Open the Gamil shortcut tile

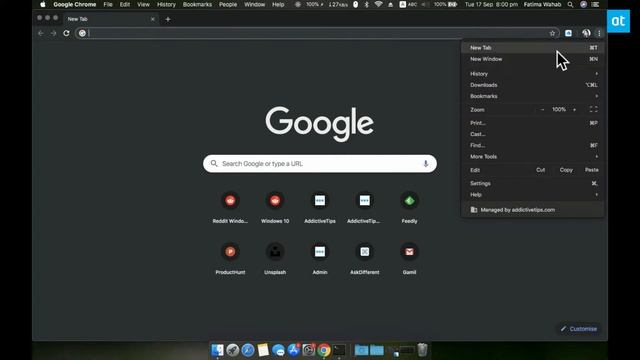tap(409, 259)
